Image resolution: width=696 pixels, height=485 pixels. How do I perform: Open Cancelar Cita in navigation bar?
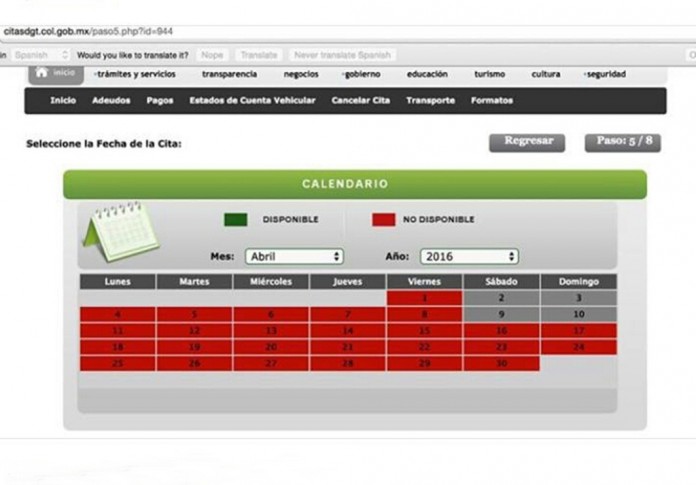360,100
